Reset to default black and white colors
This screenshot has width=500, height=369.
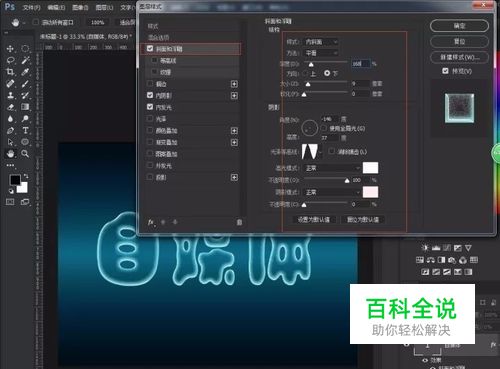tap(11, 191)
